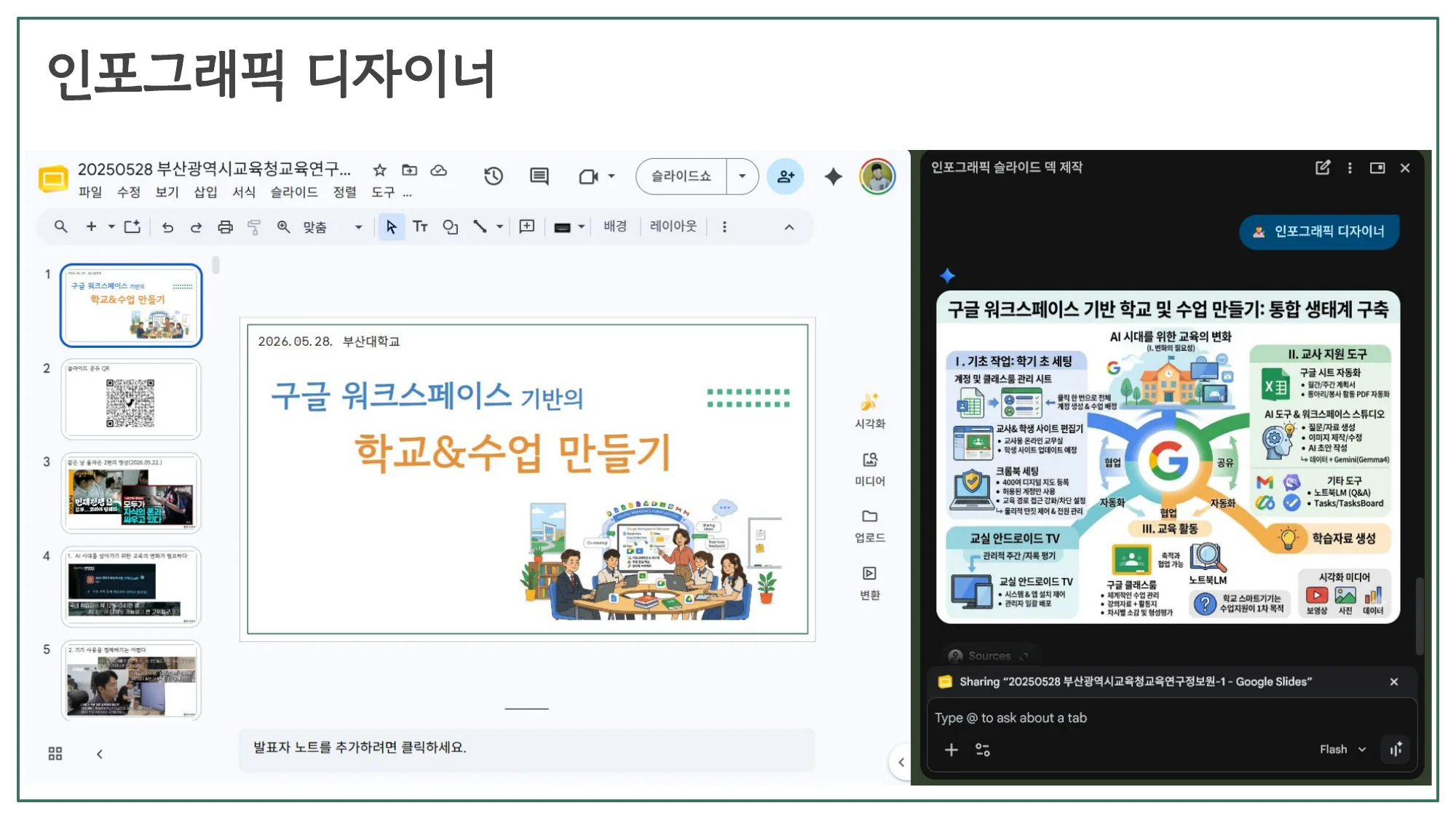
Task: Open the 미디어 side panel tool
Action: pyautogui.click(x=870, y=469)
